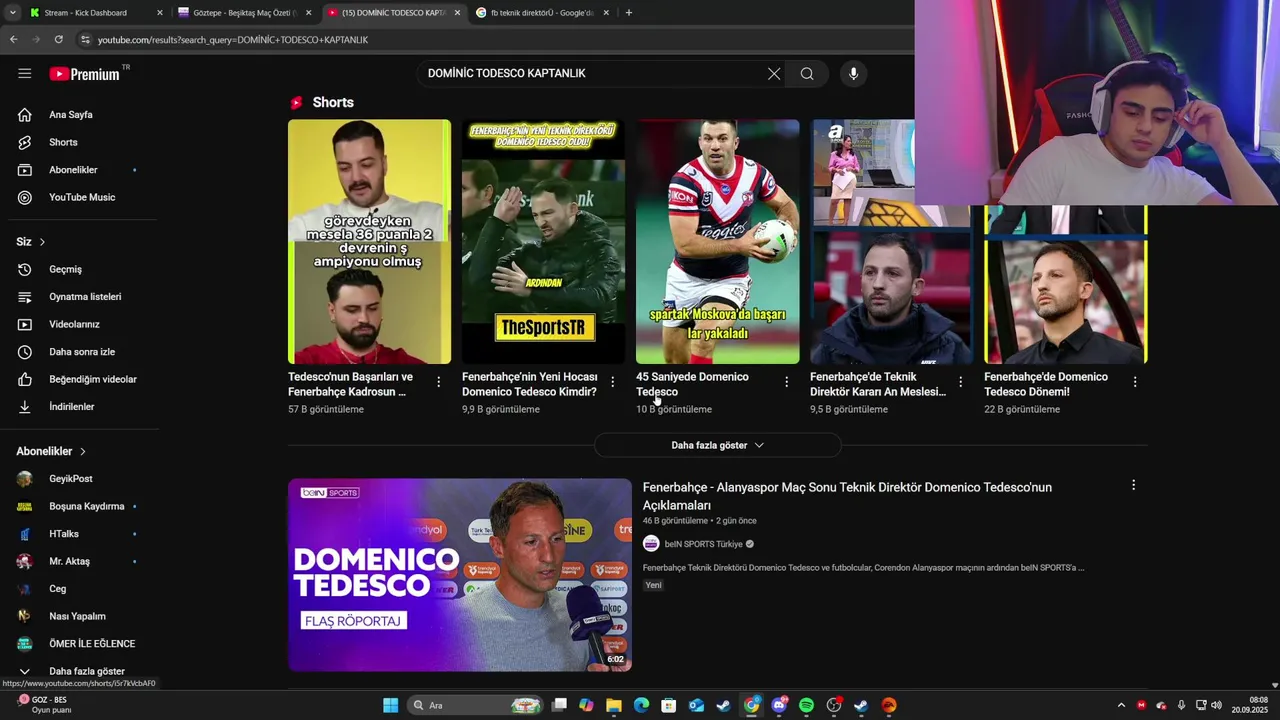This screenshot has height=720, width=1280.
Task: Expand the Abonelikler section heading chevron
Action: [83, 452]
